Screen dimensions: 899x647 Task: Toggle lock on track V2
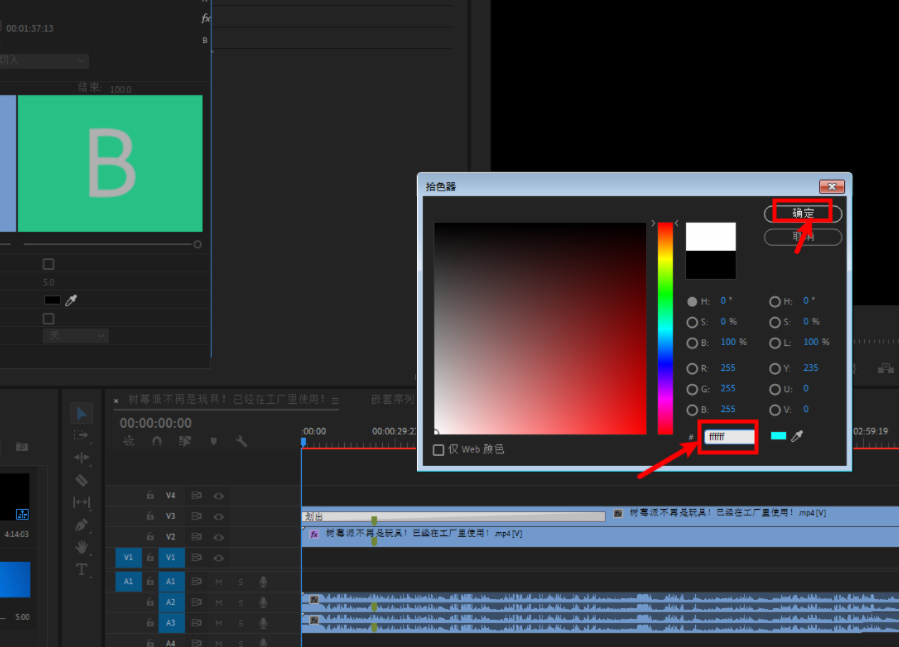pos(150,537)
